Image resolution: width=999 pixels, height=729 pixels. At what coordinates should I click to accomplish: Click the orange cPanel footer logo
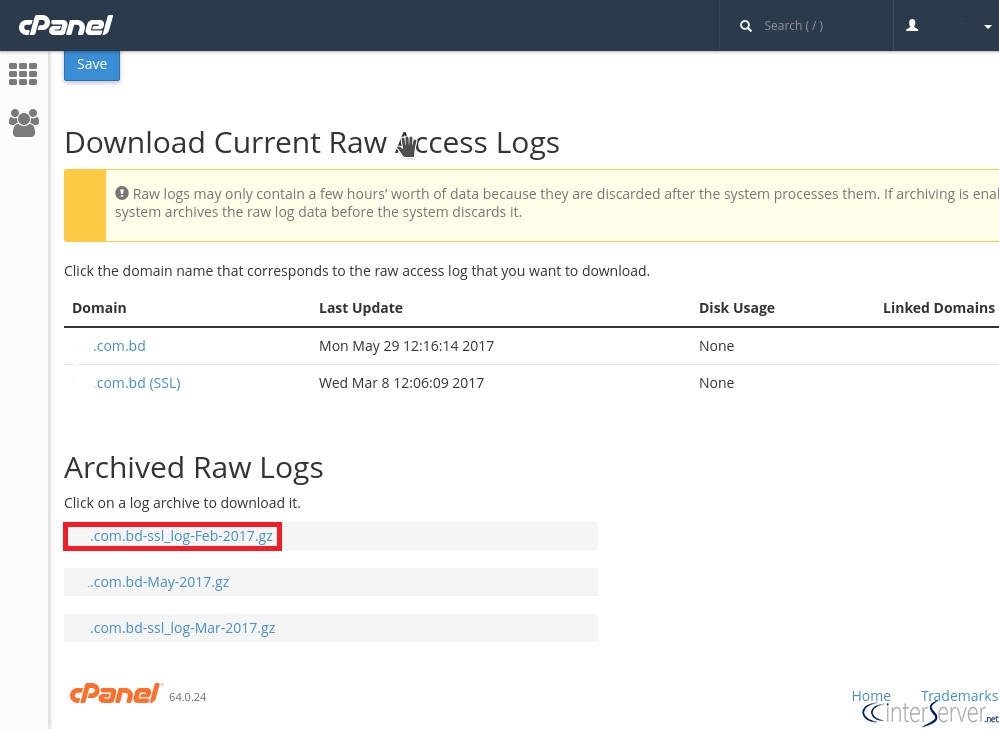(115, 693)
